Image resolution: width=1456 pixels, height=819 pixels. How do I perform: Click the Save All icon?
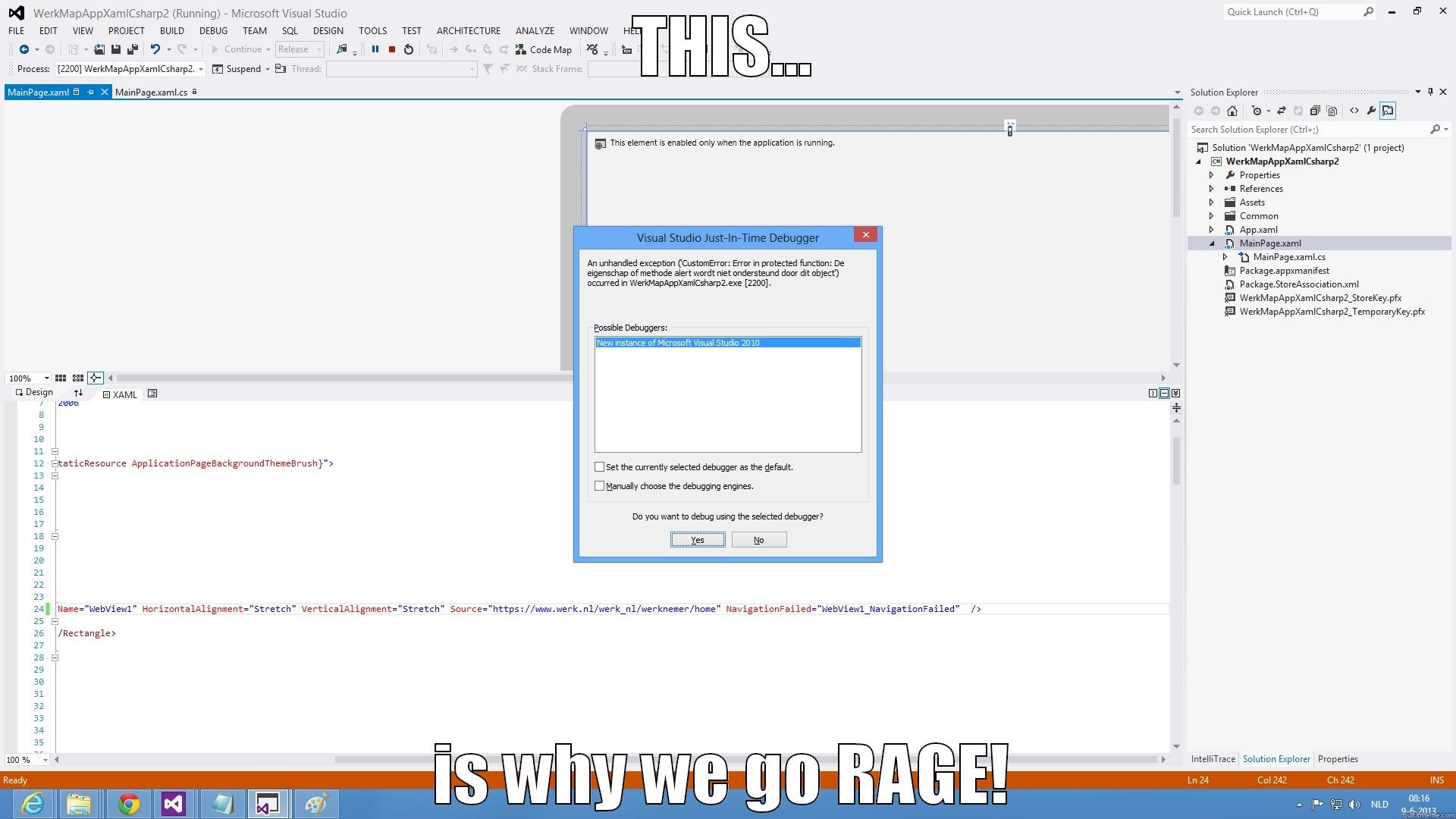[x=133, y=49]
